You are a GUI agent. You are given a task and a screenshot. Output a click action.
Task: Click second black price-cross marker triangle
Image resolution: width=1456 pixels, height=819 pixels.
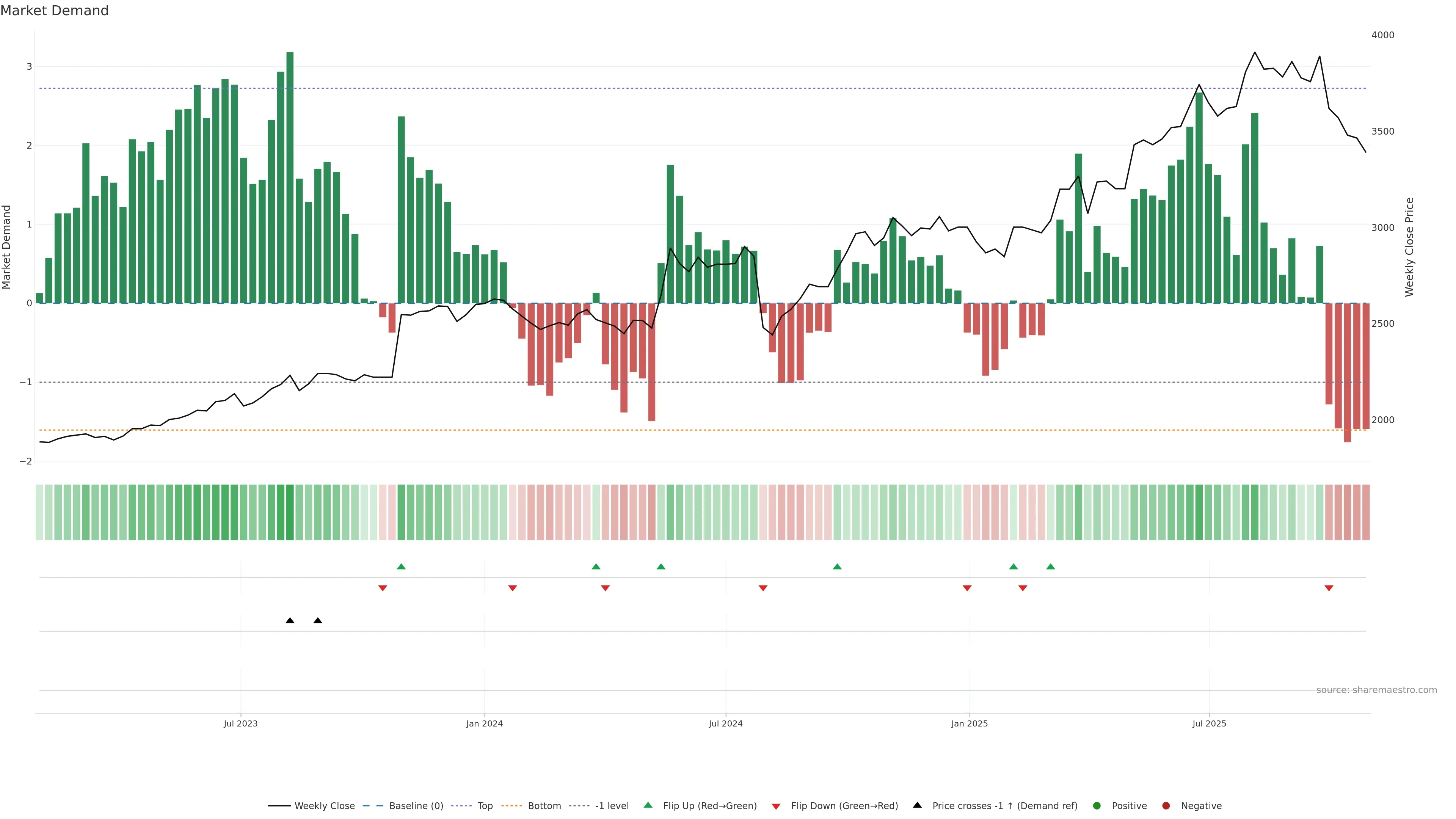318,621
